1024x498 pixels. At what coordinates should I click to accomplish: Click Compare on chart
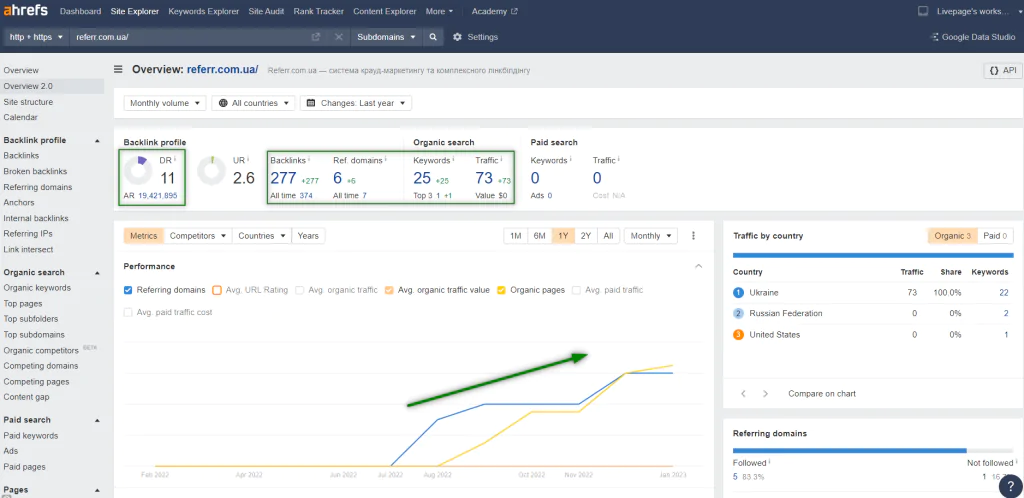click(x=822, y=394)
